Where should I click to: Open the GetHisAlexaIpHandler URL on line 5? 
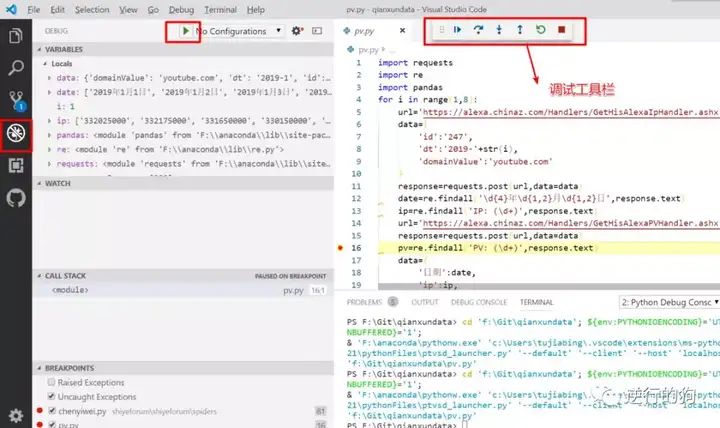pos(570,112)
